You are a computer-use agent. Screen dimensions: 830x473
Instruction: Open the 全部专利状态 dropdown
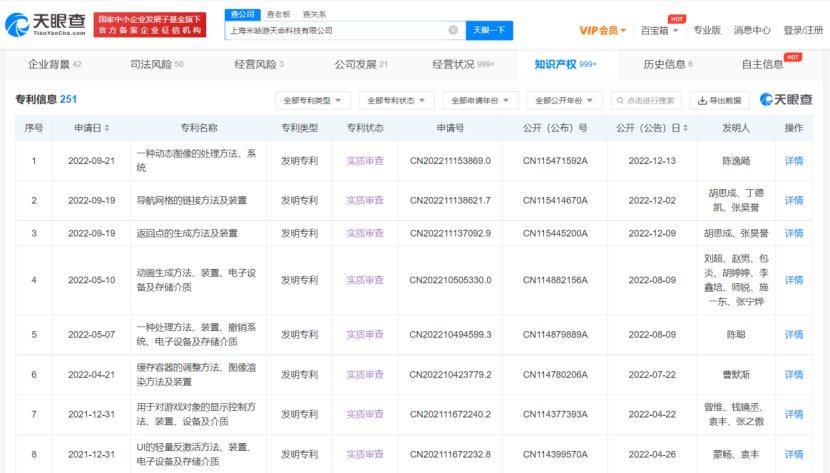pyautogui.click(x=396, y=101)
